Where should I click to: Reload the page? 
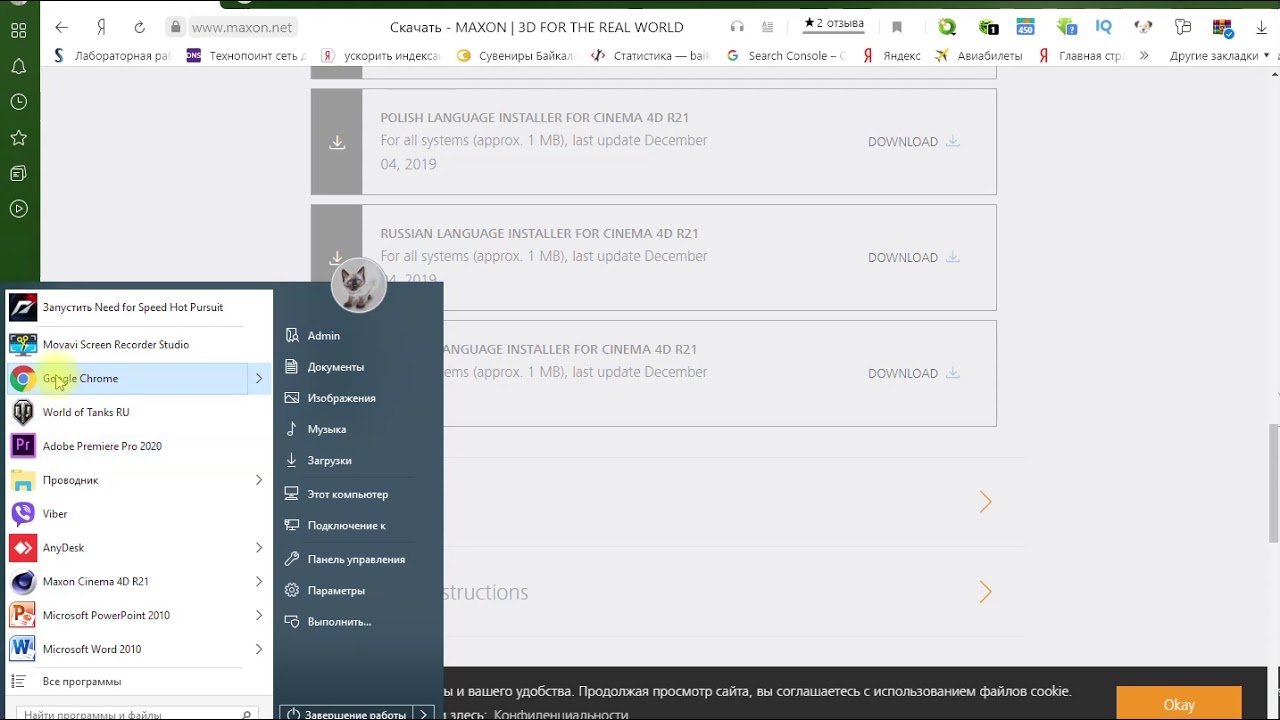point(139,27)
